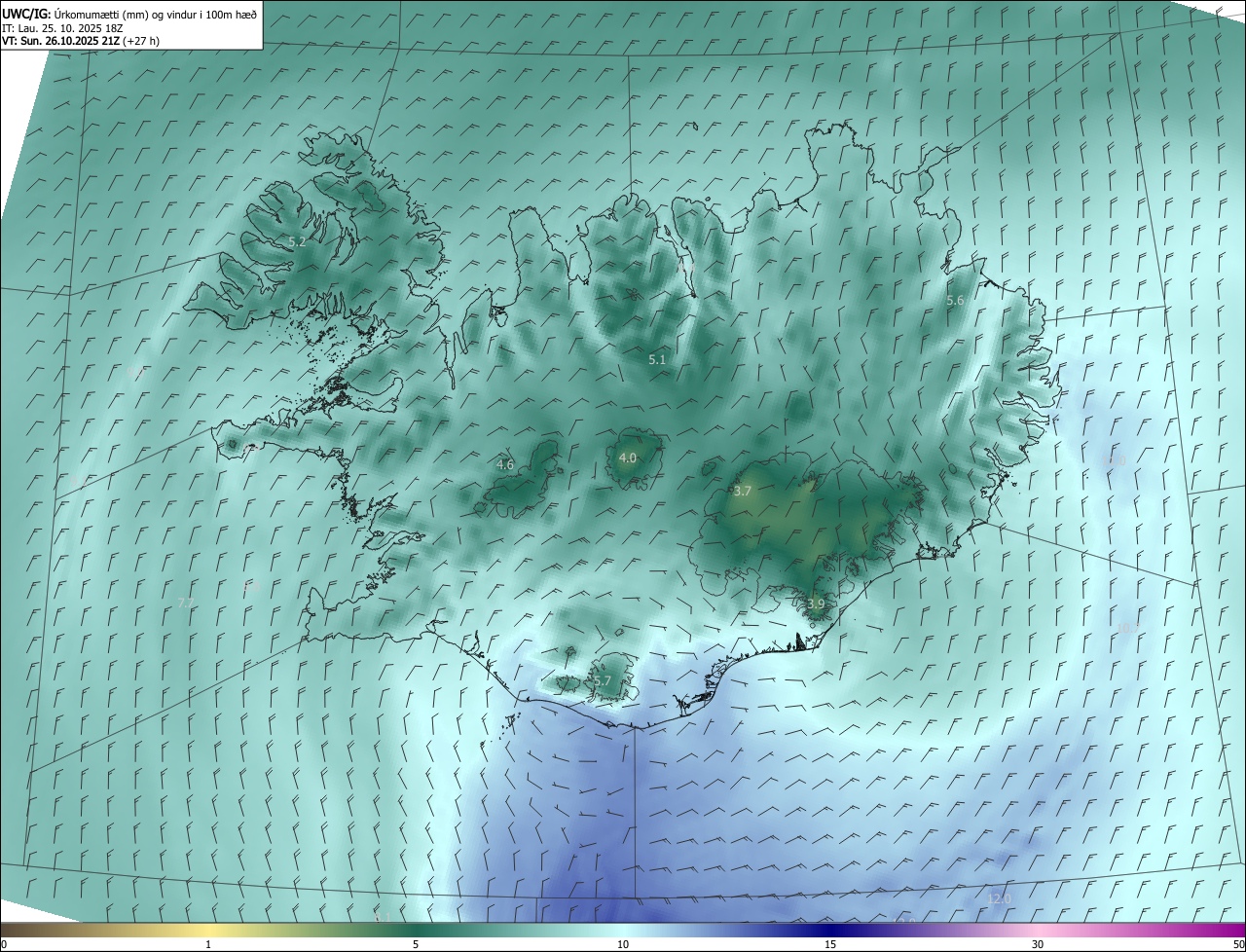Click the faint 12.0 value label offshore
This screenshot has height=952, width=1246.
(x=999, y=899)
